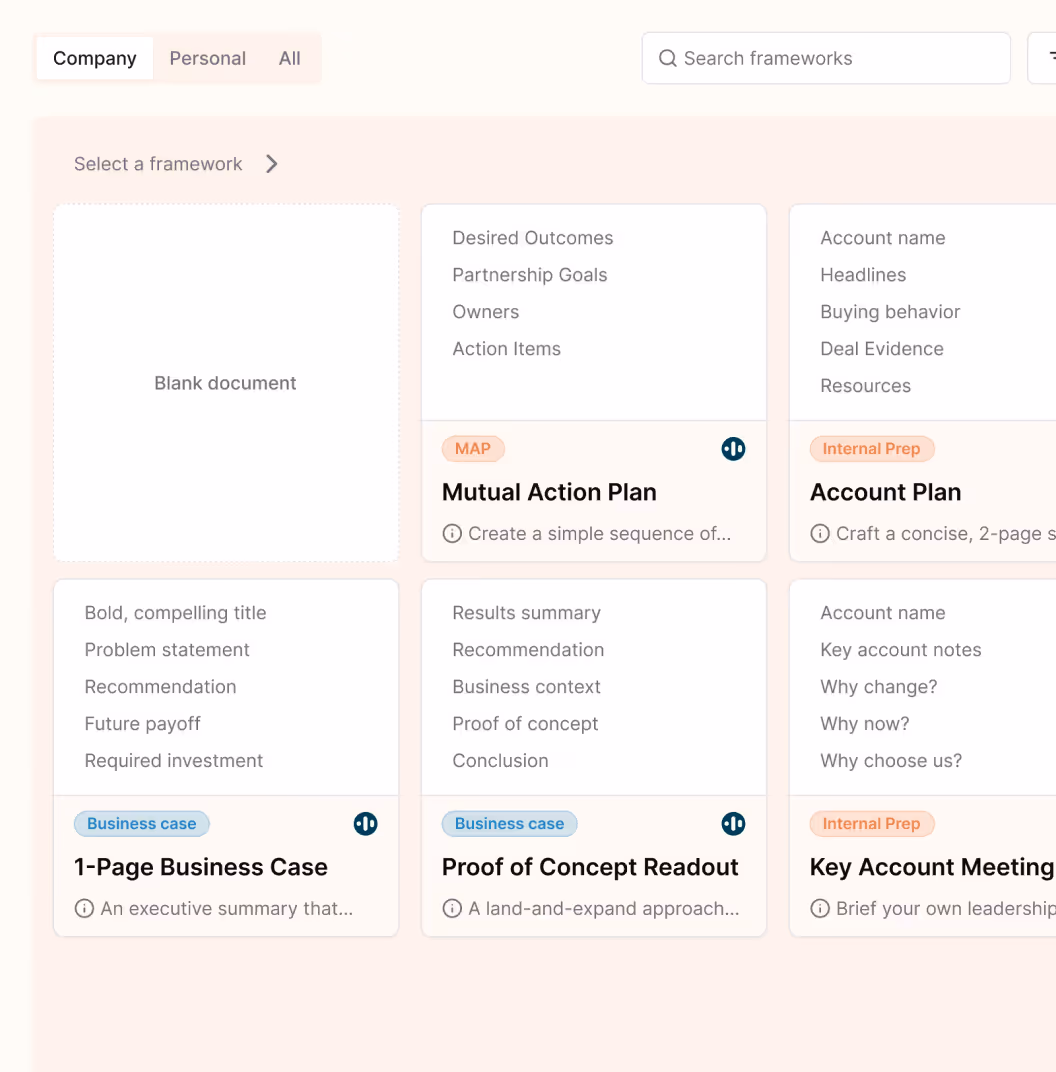Click Required investment text
Viewport: 1056px width, 1072px height.
coord(174,760)
